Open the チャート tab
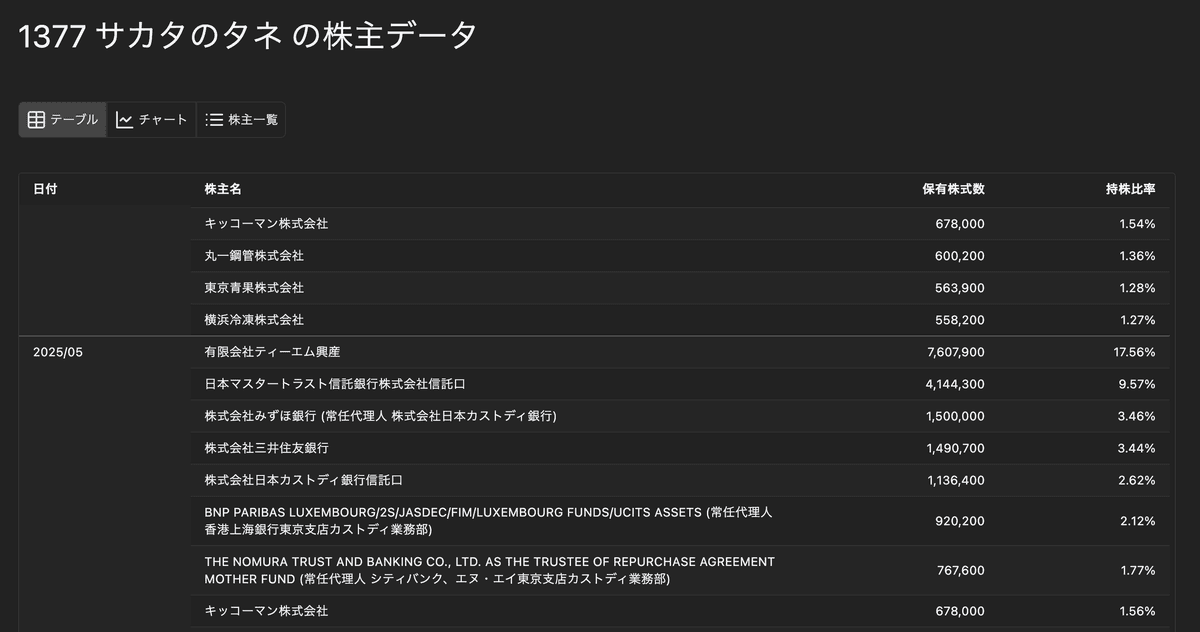 pyautogui.click(x=152, y=120)
